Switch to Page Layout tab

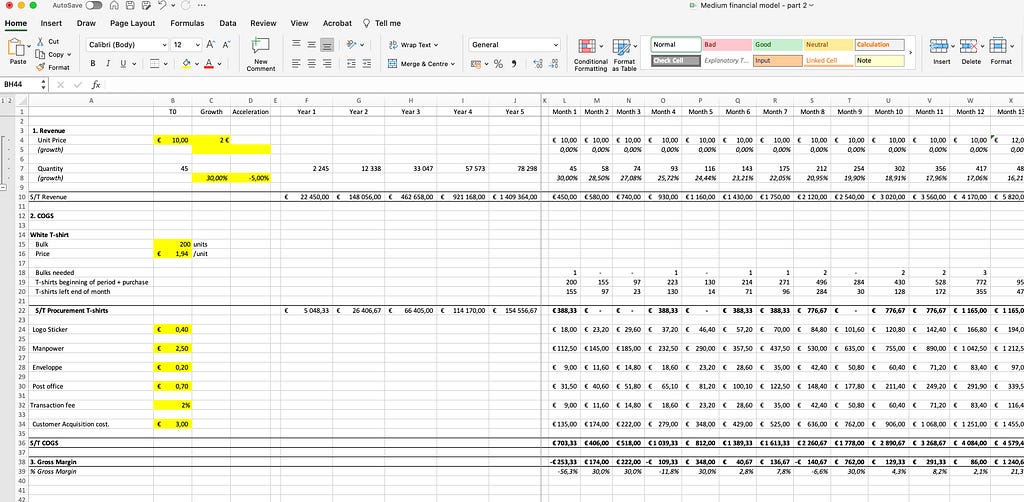tap(133, 23)
